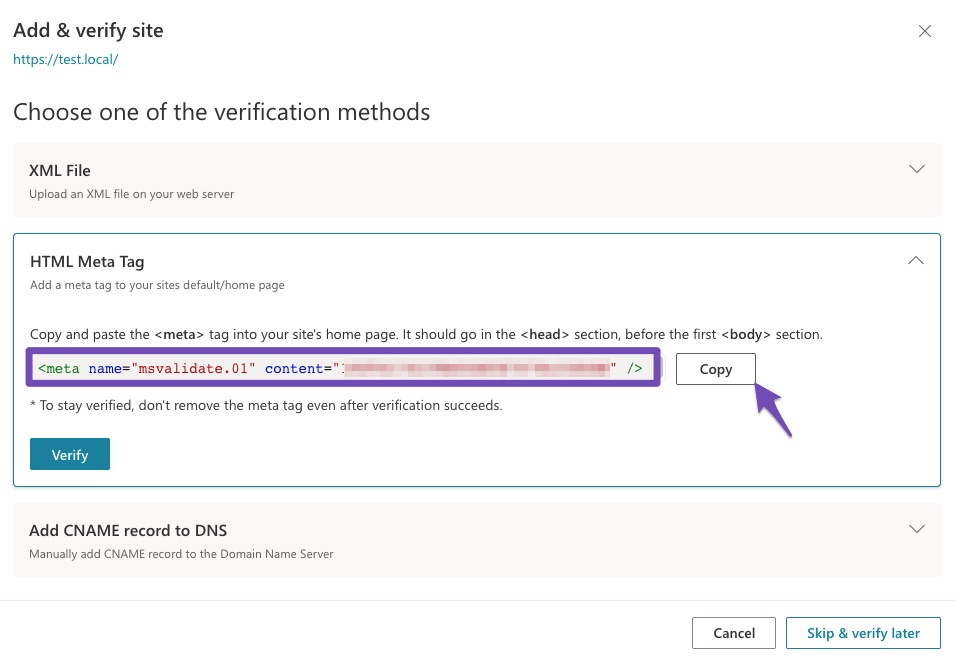Select the XML File method title

click(60, 171)
